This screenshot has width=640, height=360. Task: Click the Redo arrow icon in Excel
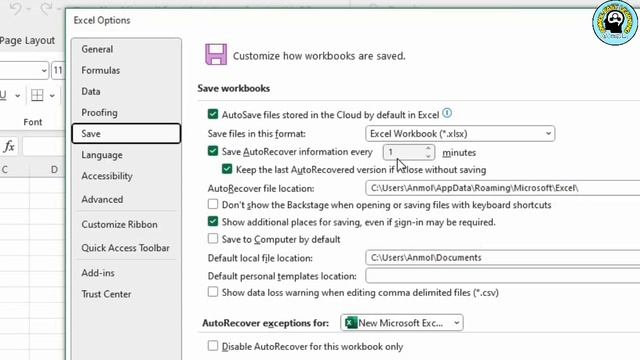pos(46,8)
